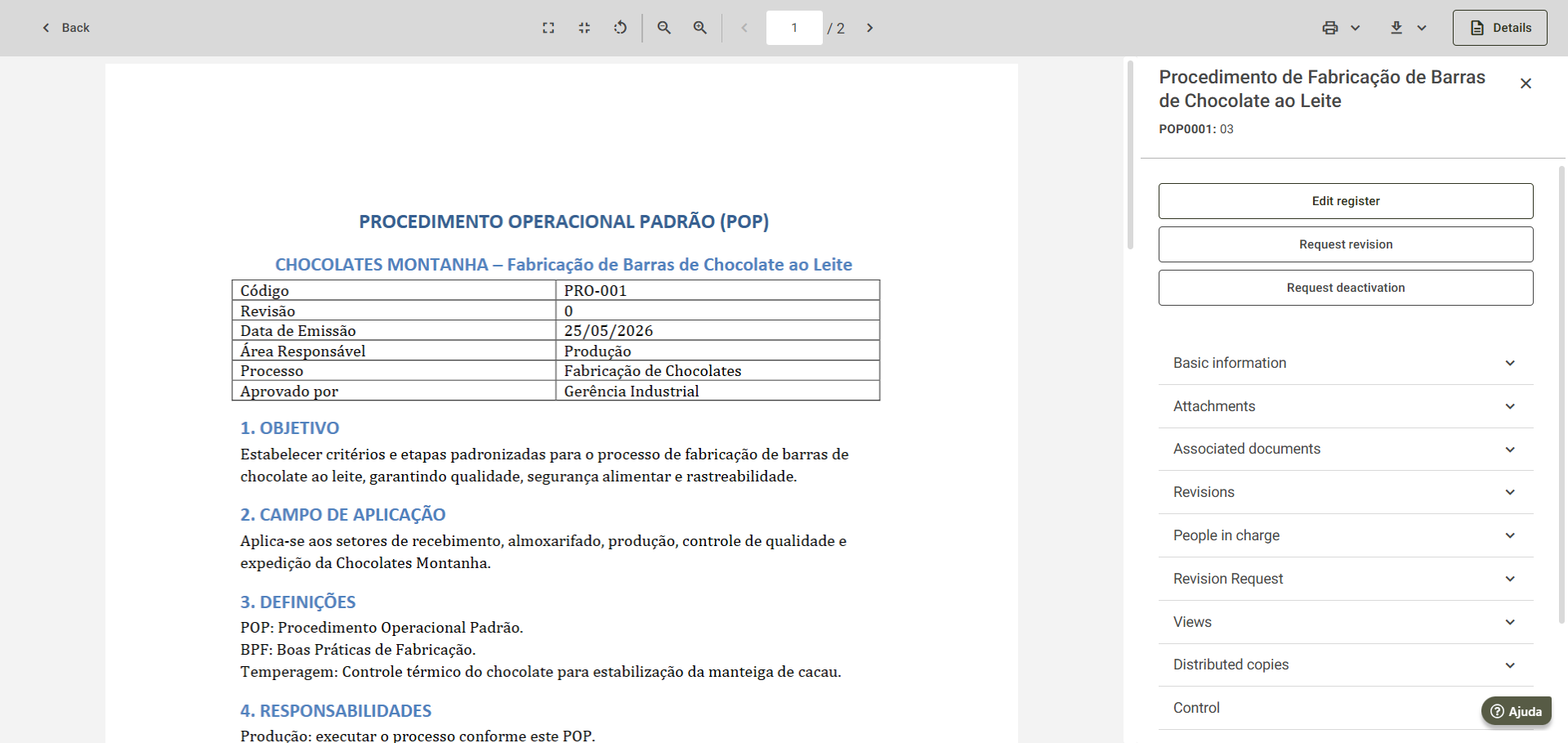Click the collapse/fit-width icon
Screen dimensions: 1568x743
click(x=584, y=28)
